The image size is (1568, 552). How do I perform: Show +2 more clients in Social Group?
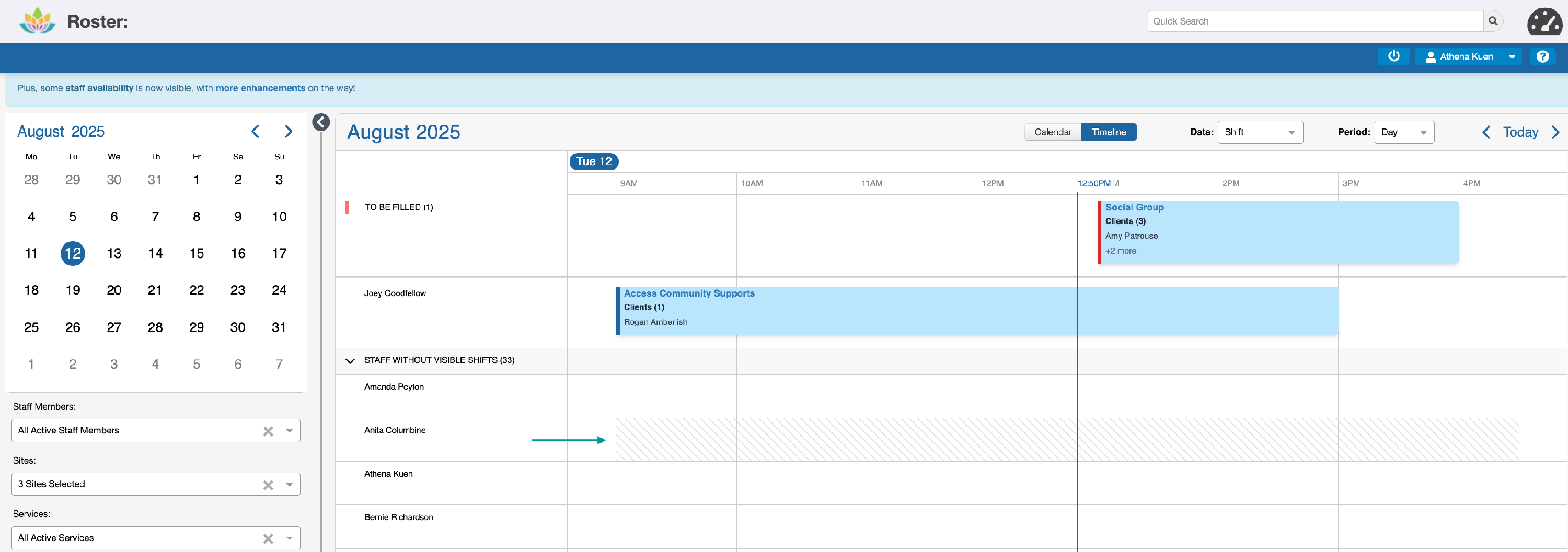(x=1121, y=251)
